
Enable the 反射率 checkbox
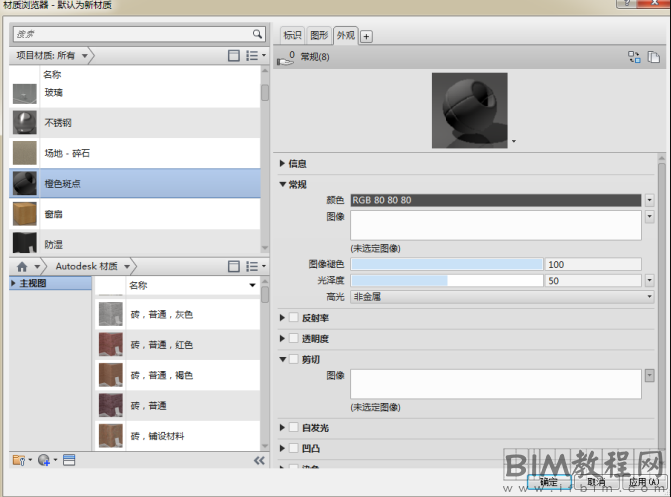pos(293,318)
